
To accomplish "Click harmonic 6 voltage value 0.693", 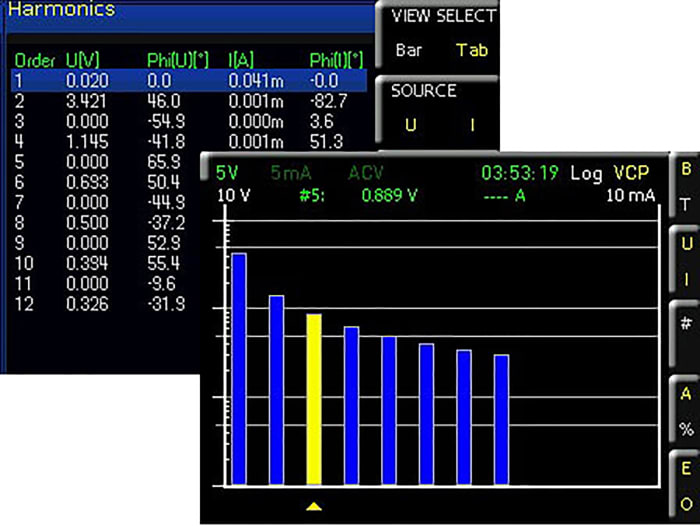I will (x=87, y=182).
